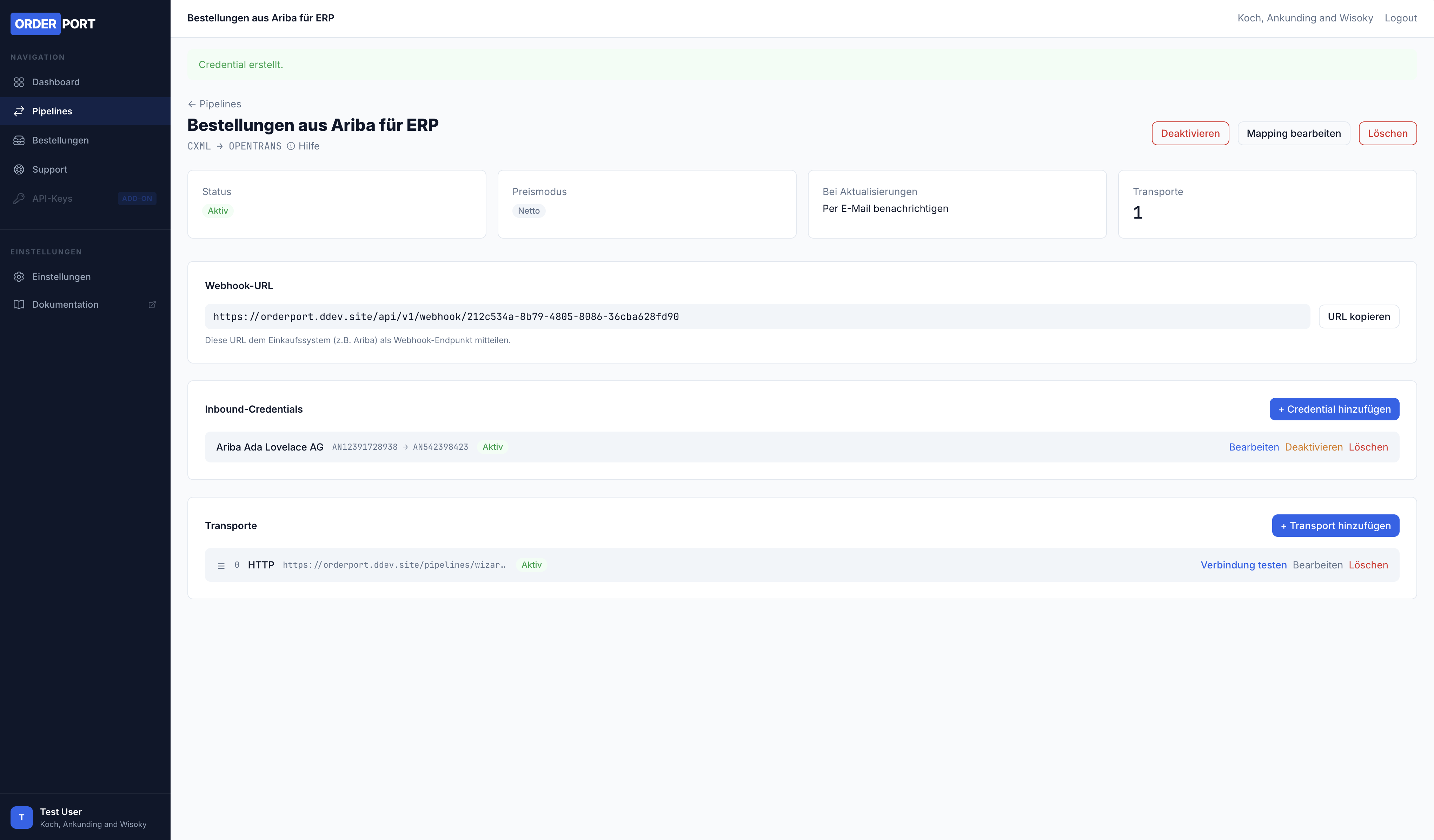Open Einstellungen in the sidebar

85,276
